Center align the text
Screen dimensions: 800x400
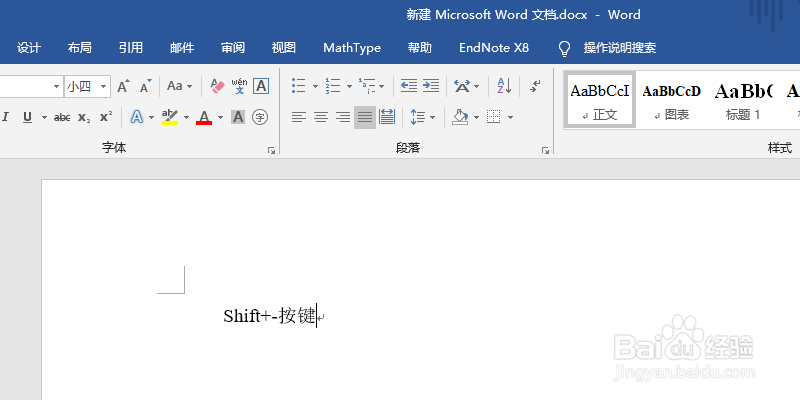click(321, 117)
